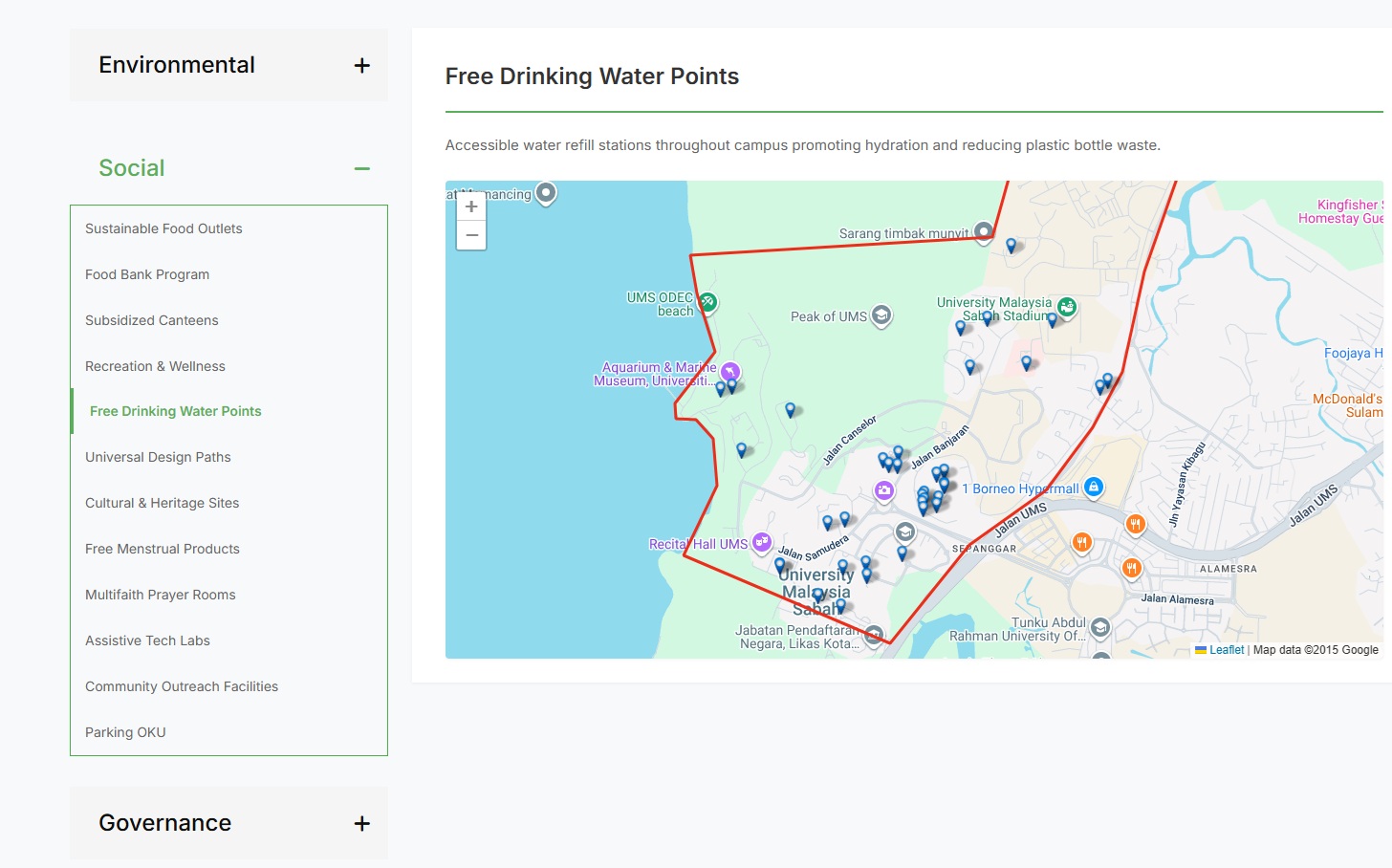The height and width of the screenshot is (868, 1392).
Task: Click the Aquarium & Marine Museum marker
Action: coord(730,372)
